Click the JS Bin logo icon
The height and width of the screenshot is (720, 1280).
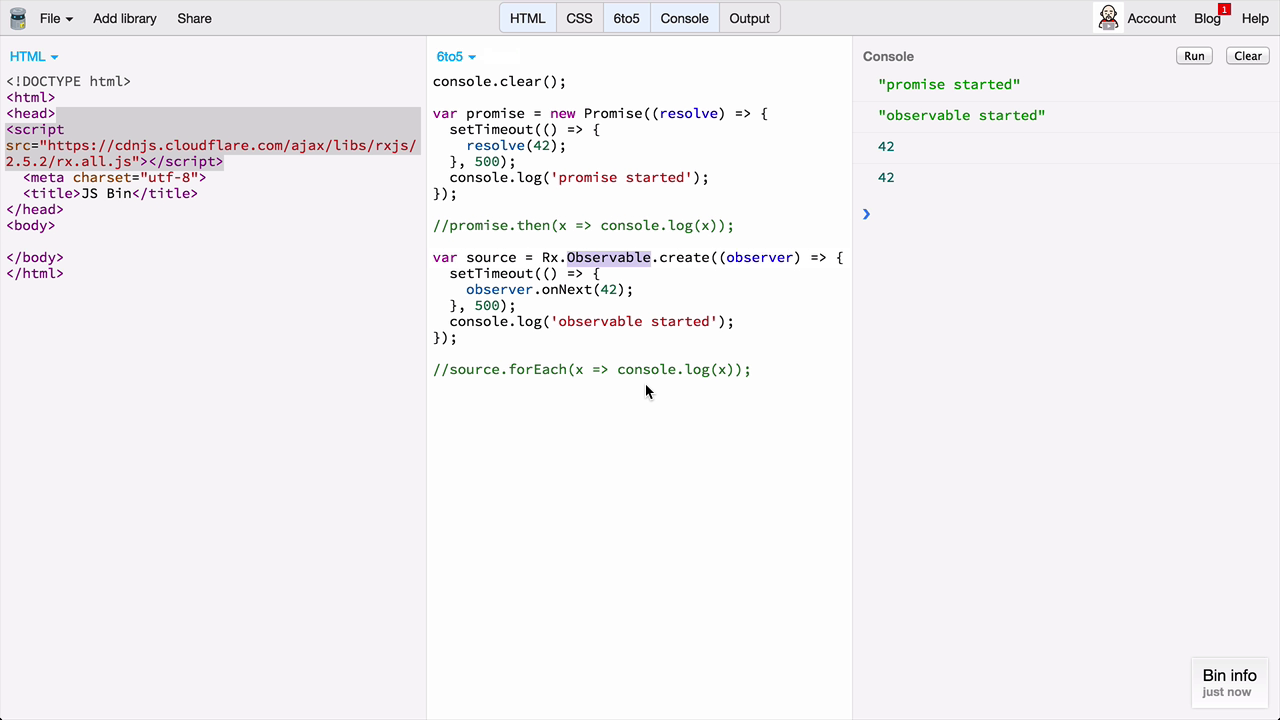click(17, 18)
